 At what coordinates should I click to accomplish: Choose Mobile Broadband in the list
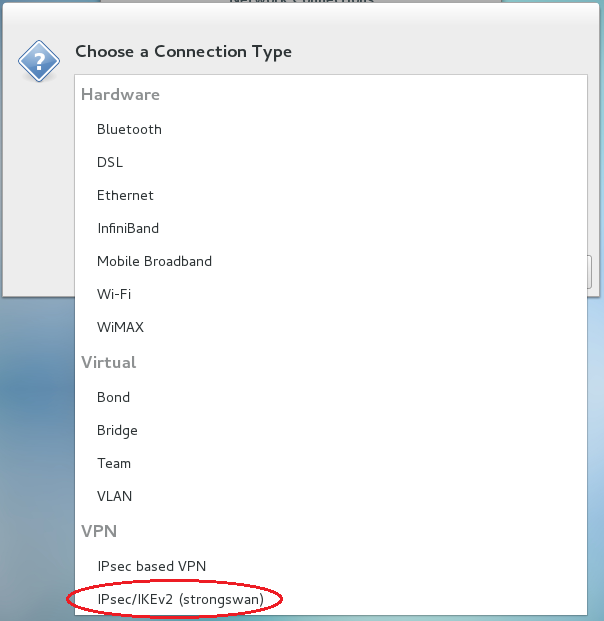(x=154, y=261)
